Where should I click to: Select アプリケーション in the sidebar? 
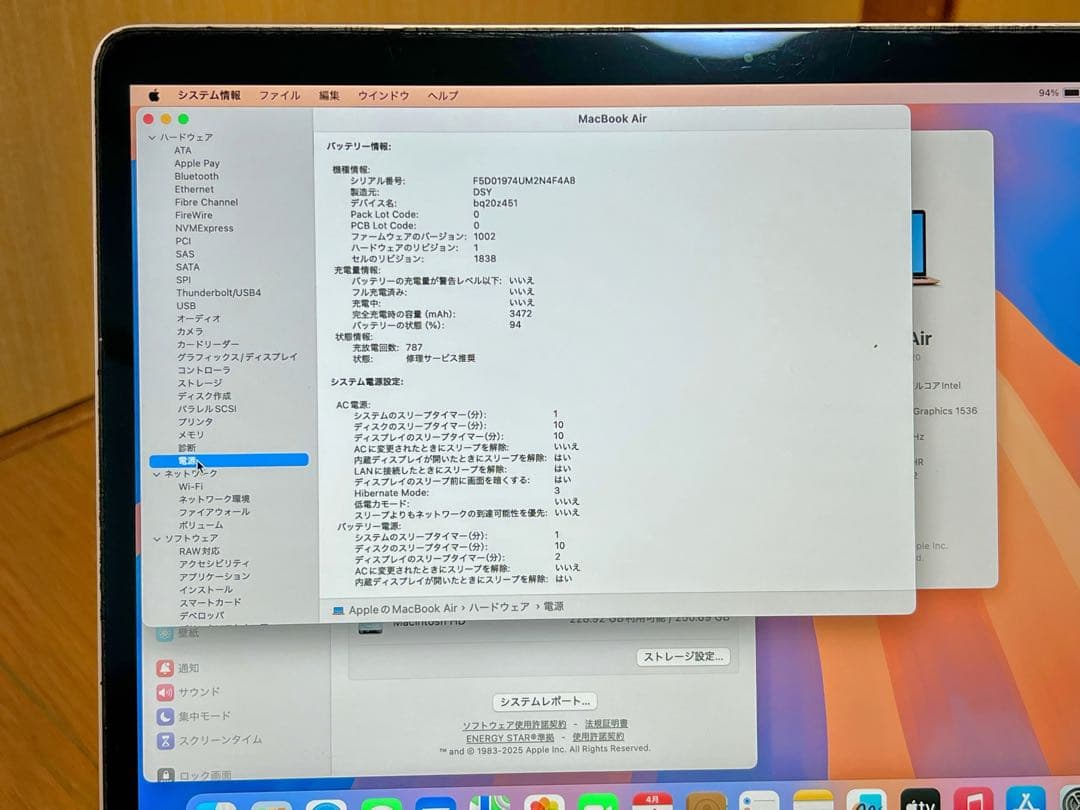[x=215, y=577]
